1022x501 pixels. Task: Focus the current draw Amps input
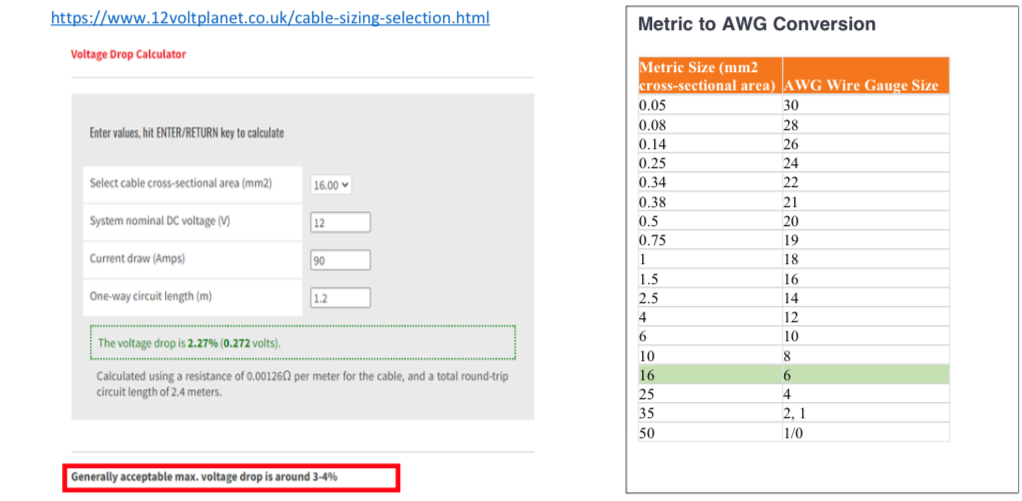(x=340, y=260)
